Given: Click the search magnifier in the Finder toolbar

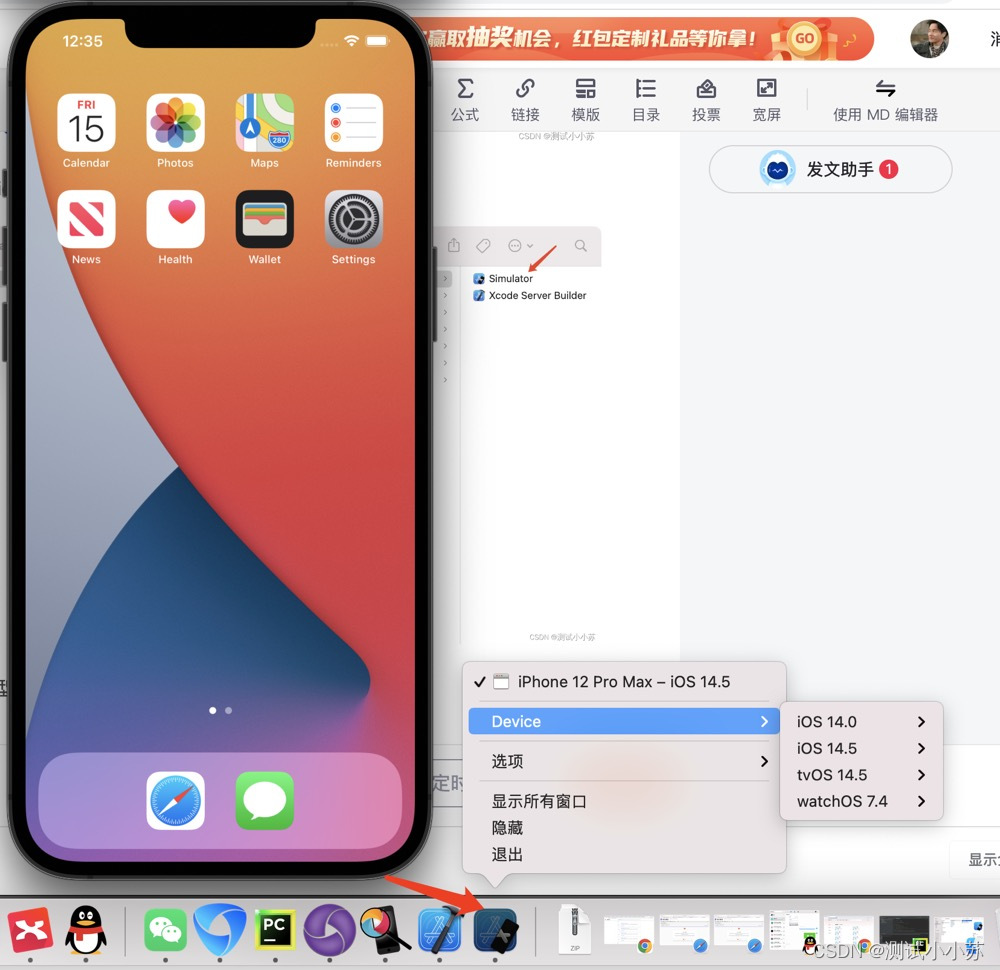Looking at the screenshot, I should coord(580,246).
